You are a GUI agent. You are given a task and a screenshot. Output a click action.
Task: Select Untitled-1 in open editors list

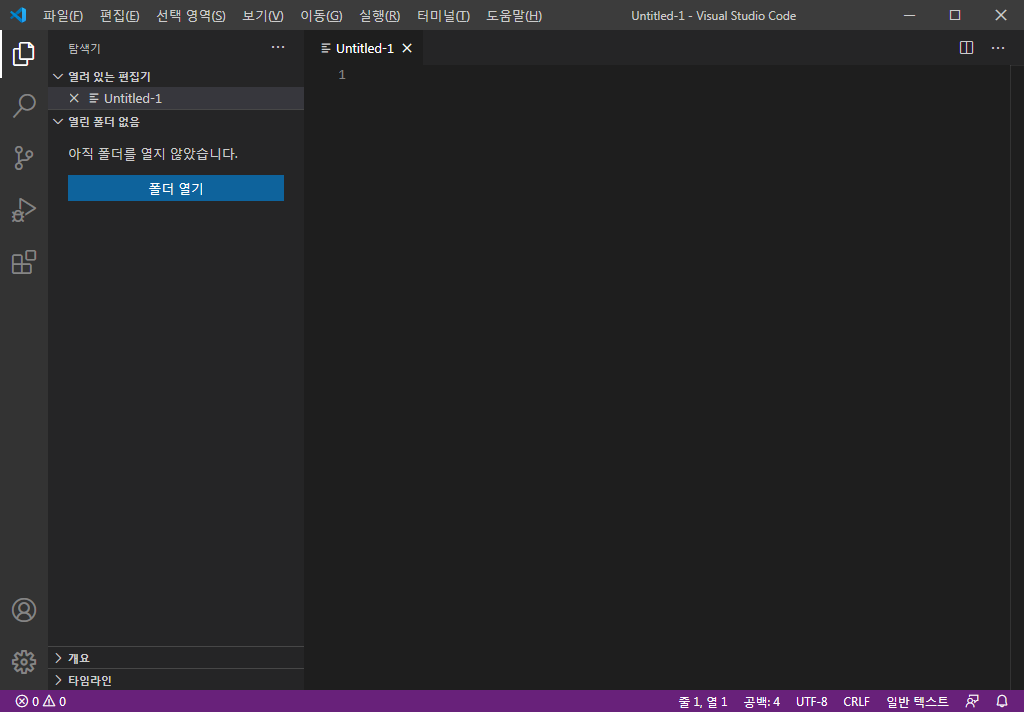176,98
